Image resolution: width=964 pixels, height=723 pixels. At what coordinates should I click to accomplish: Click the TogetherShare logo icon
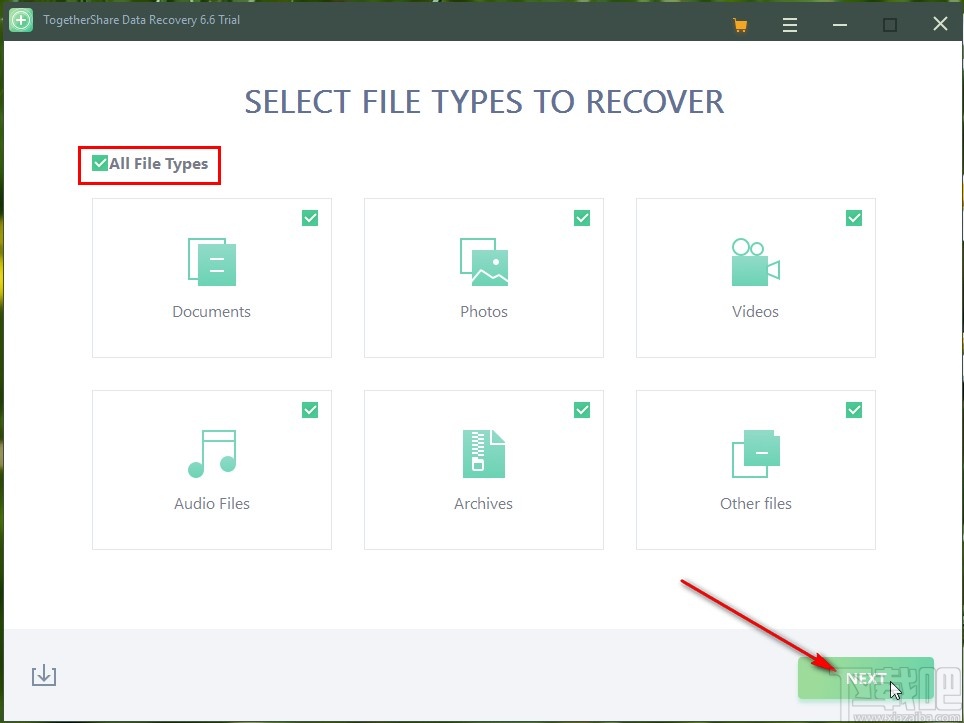click(x=20, y=20)
